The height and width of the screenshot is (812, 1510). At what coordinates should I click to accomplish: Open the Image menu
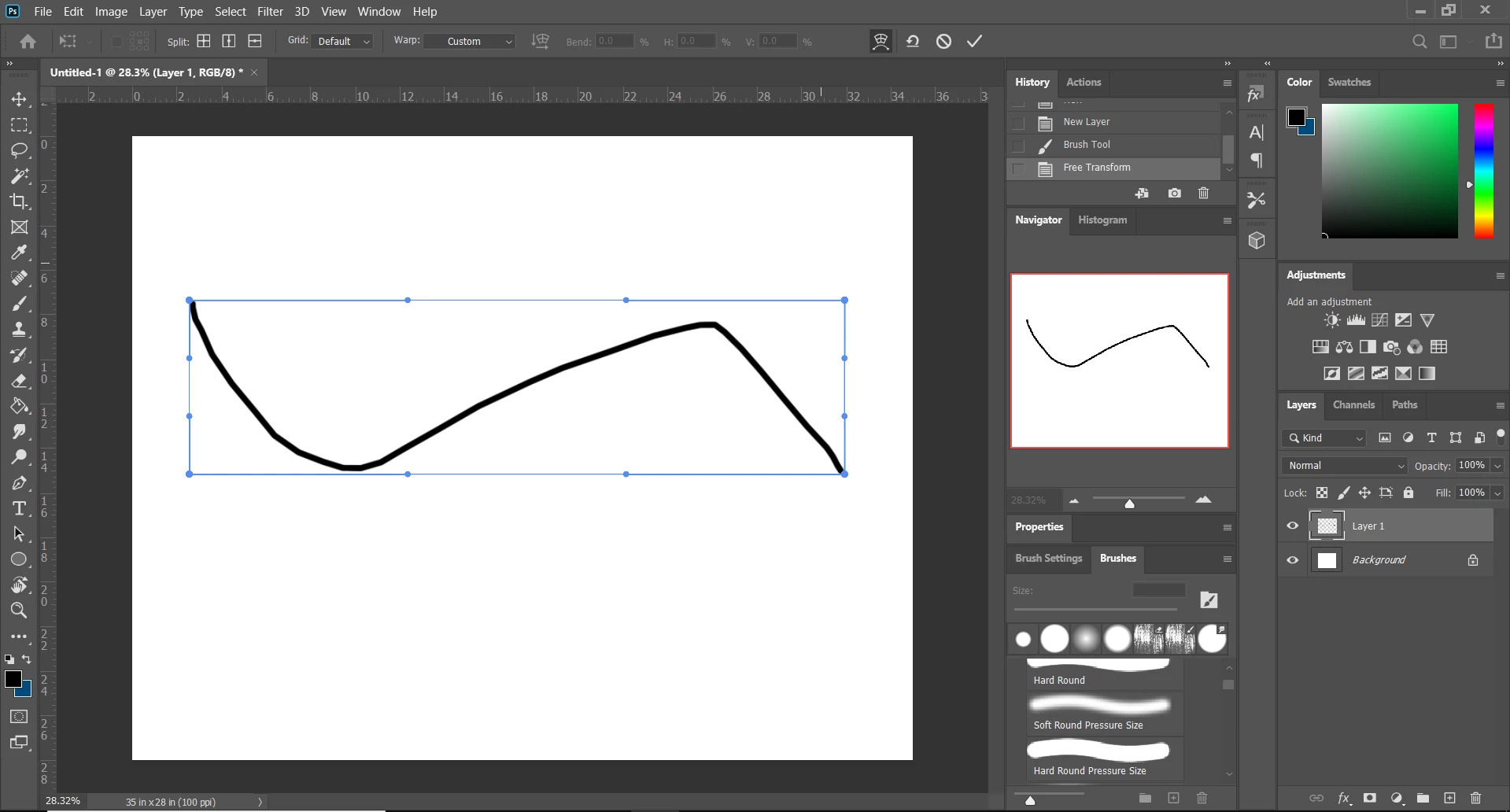[111, 12]
